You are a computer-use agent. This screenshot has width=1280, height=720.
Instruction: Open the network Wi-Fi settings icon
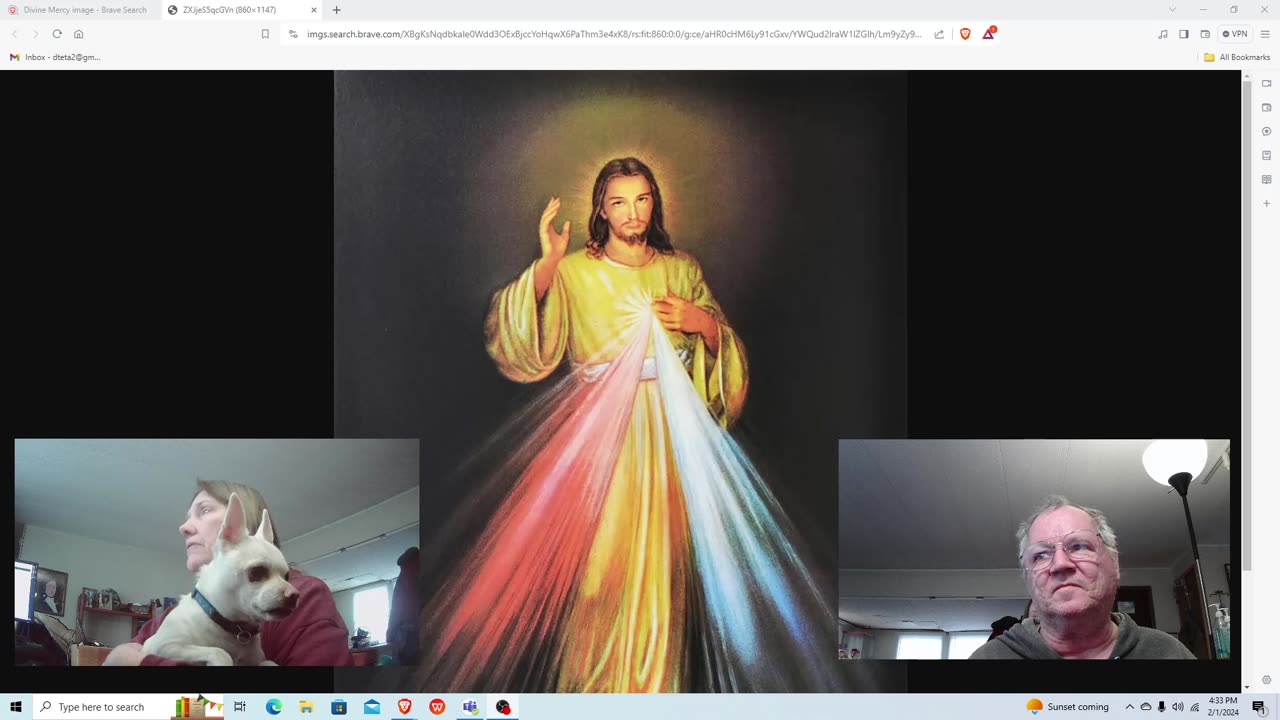[1194, 707]
